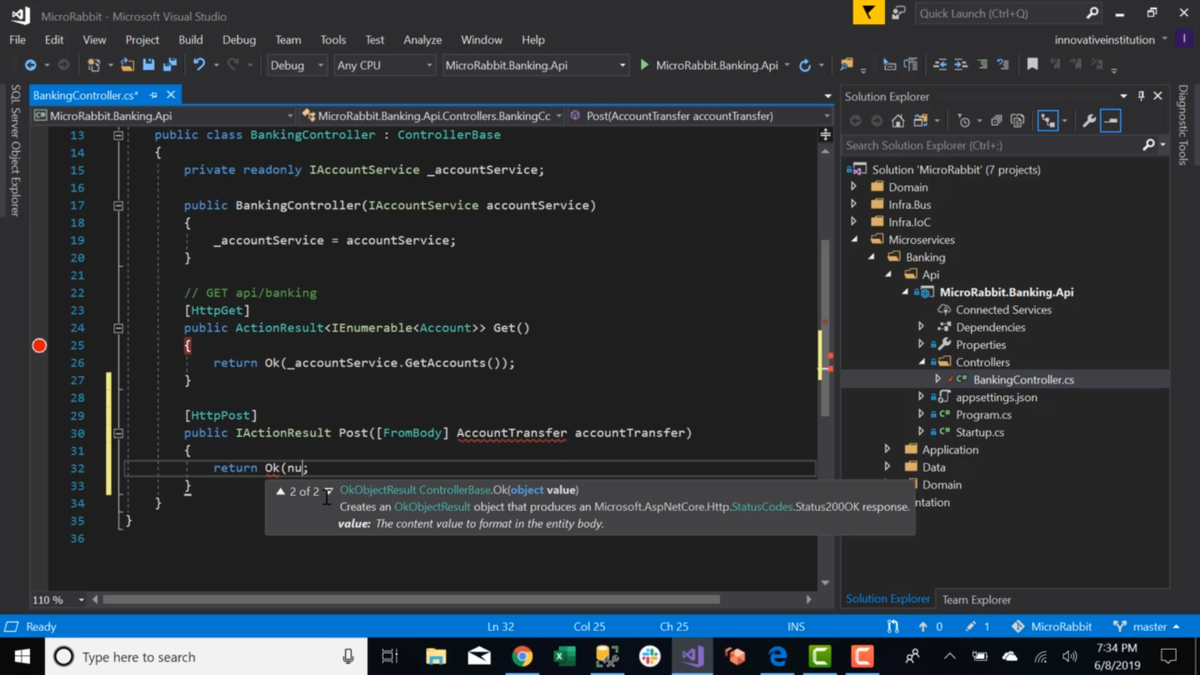Open the Post member navigation dropdown
The height and width of the screenshot is (675, 1200).
point(700,116)
